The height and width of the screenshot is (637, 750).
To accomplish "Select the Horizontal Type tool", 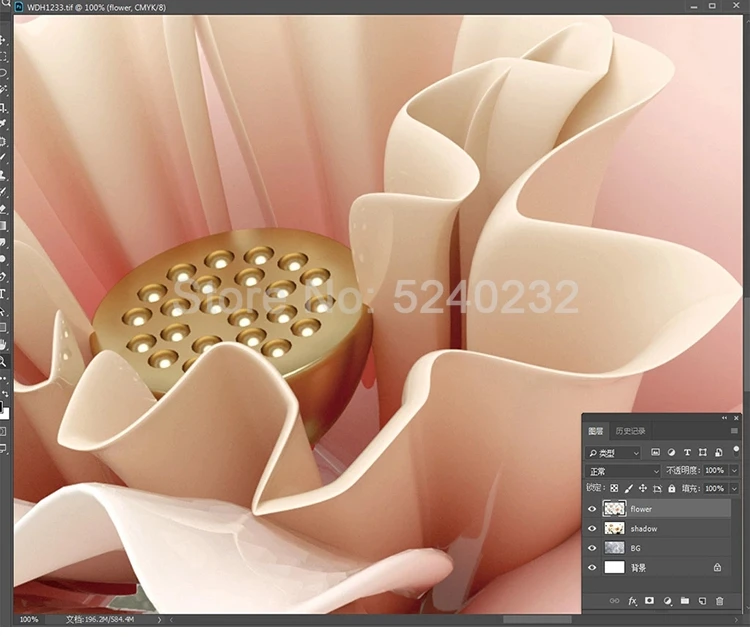I will point(4,293).
